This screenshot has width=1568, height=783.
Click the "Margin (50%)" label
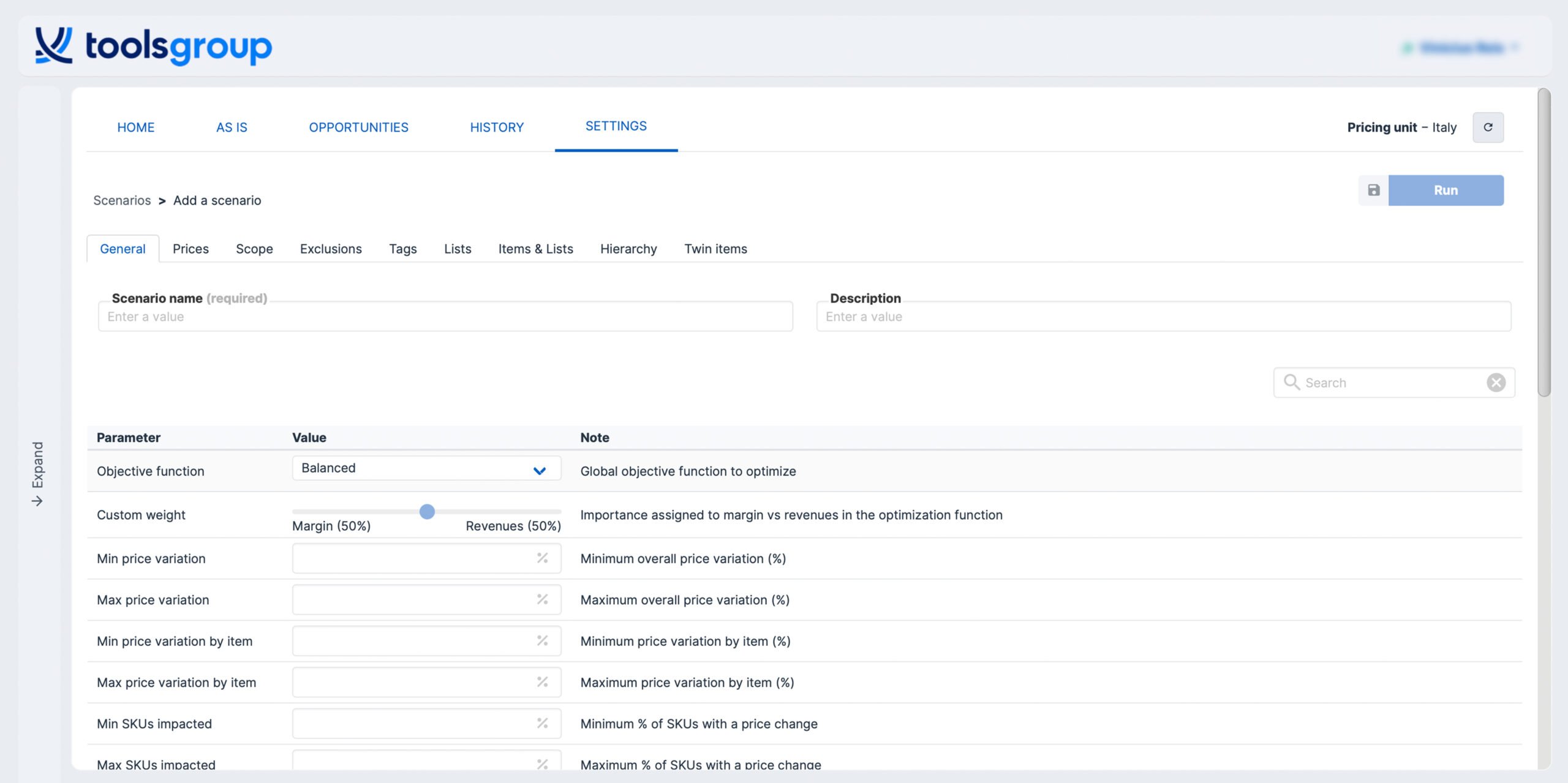pyautogui.click(x=331, y=526)
